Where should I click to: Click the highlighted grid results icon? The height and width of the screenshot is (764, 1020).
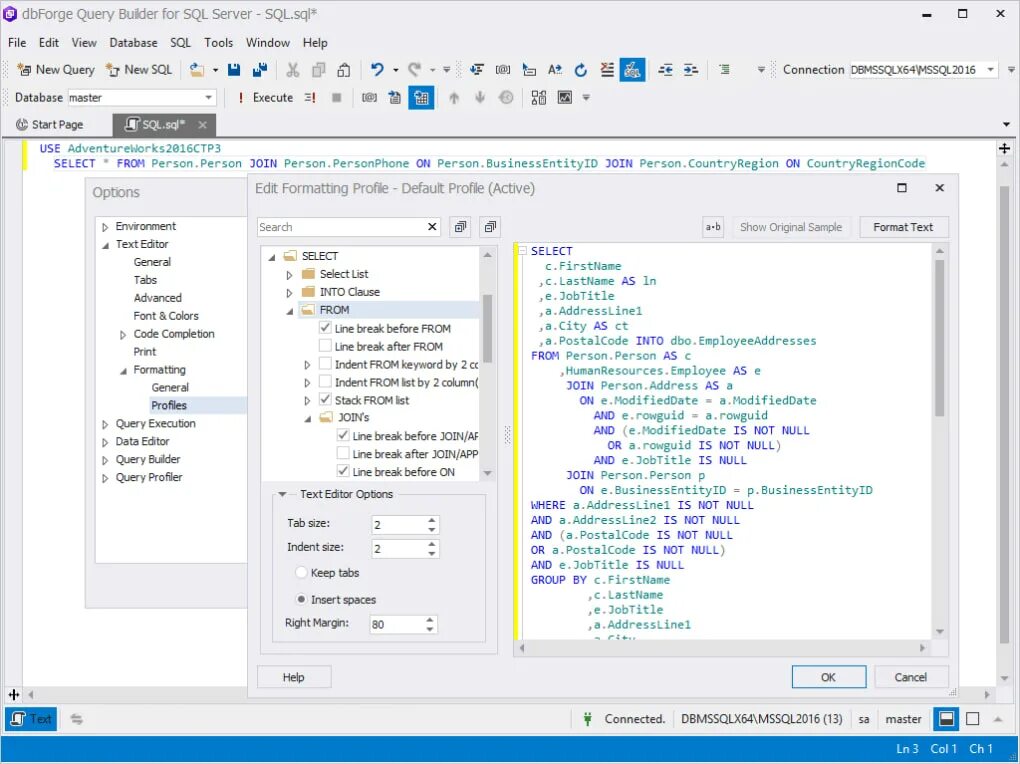[422, 98]
